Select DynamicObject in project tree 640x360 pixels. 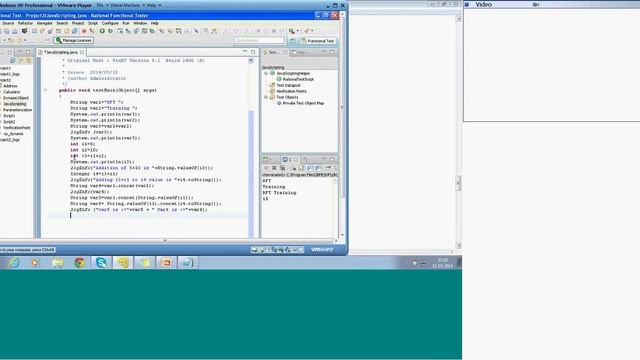[x=16, y=98]
